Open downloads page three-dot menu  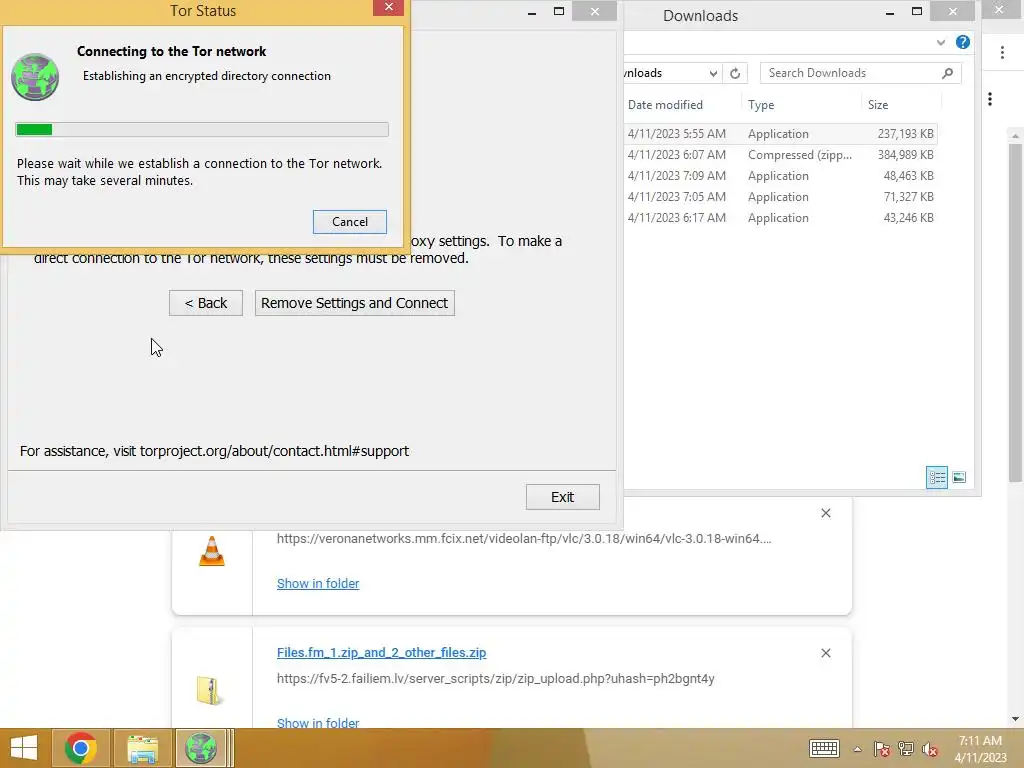(x=990, y=99)
